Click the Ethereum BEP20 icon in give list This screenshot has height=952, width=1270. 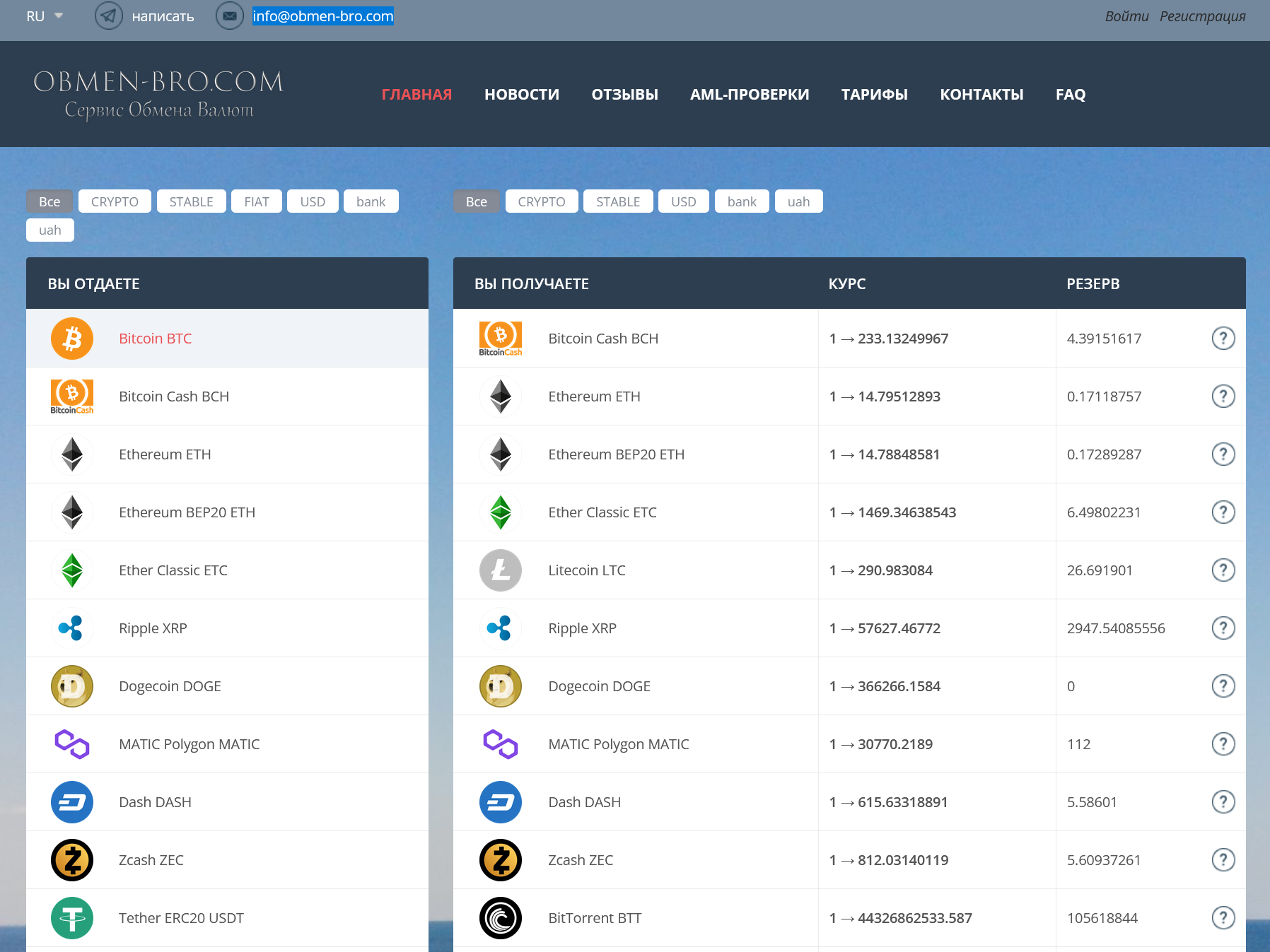click(72, 512)
